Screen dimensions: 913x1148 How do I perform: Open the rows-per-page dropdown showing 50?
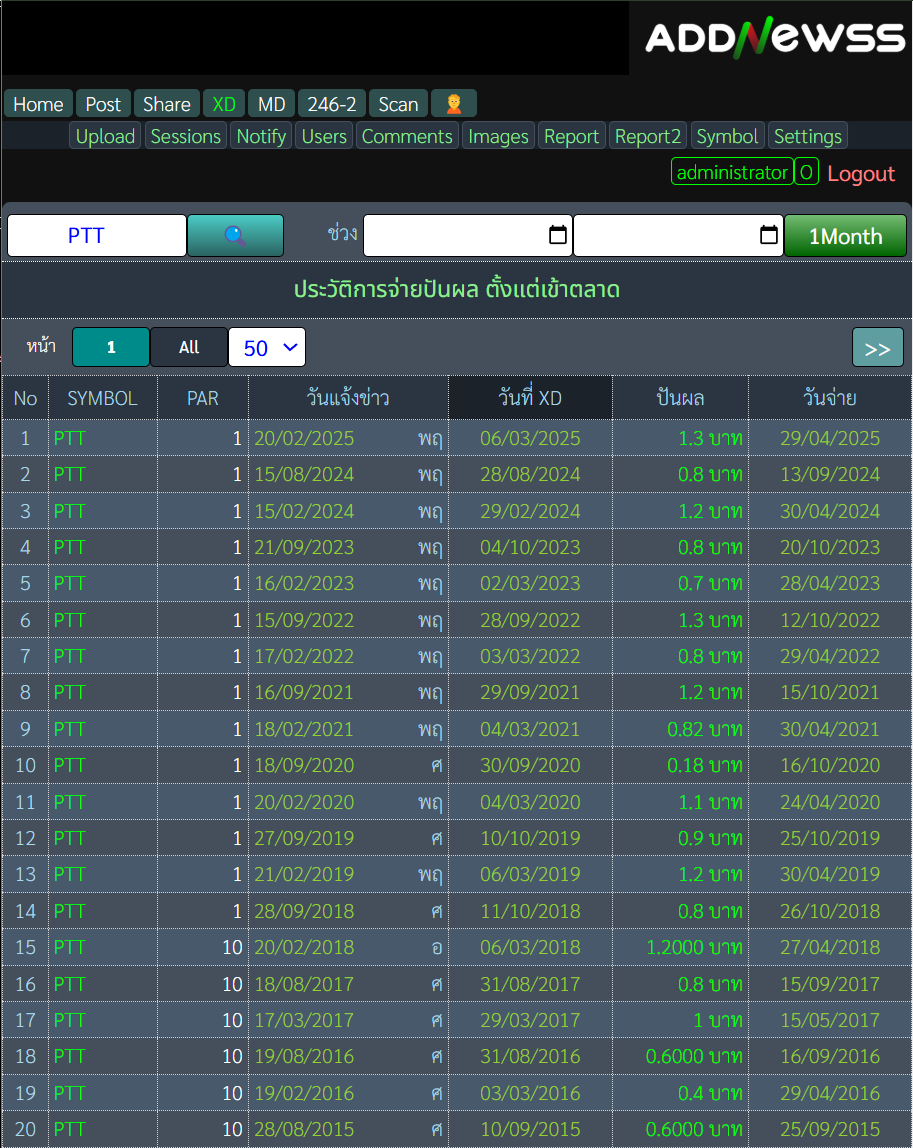click(267, 348)
